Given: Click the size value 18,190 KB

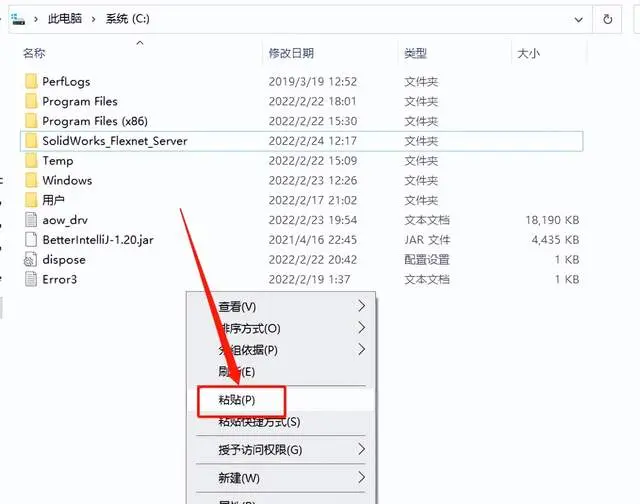Looking at the screenshot, I should pyautogui.click(x=552, y=220).
